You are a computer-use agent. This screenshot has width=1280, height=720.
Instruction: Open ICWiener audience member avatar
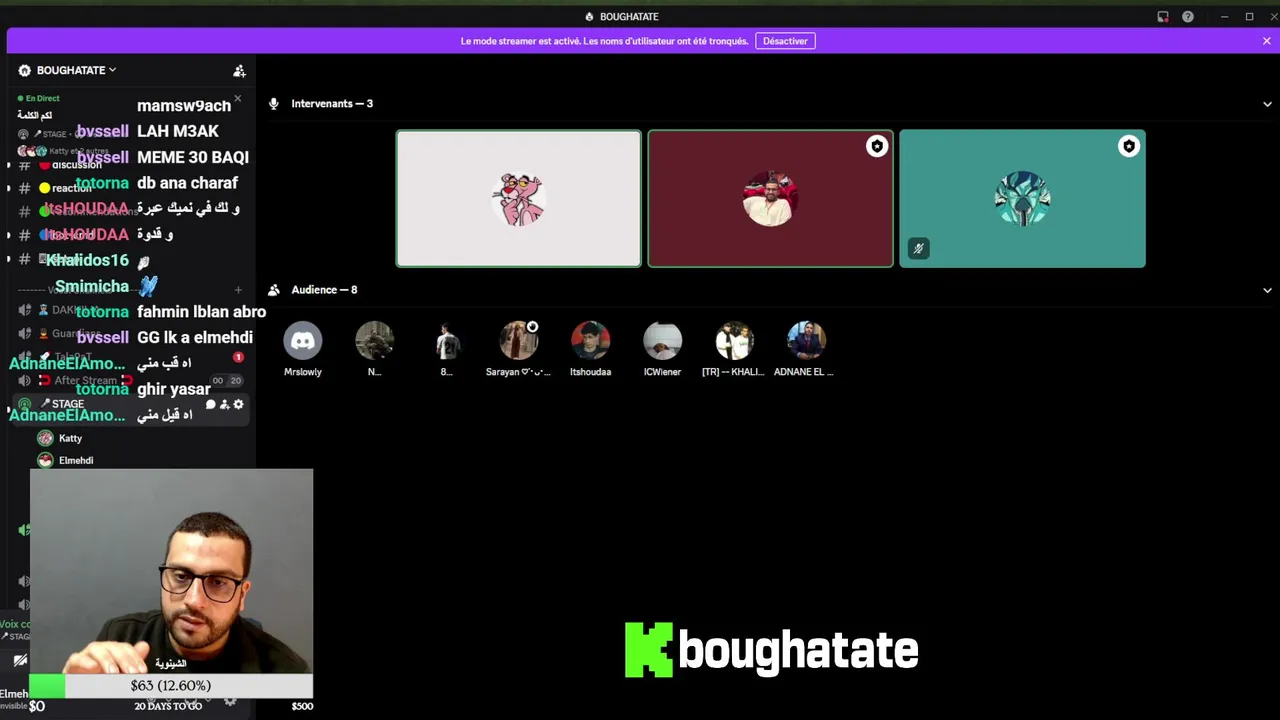pyautogui.click(x=662, y=341)
